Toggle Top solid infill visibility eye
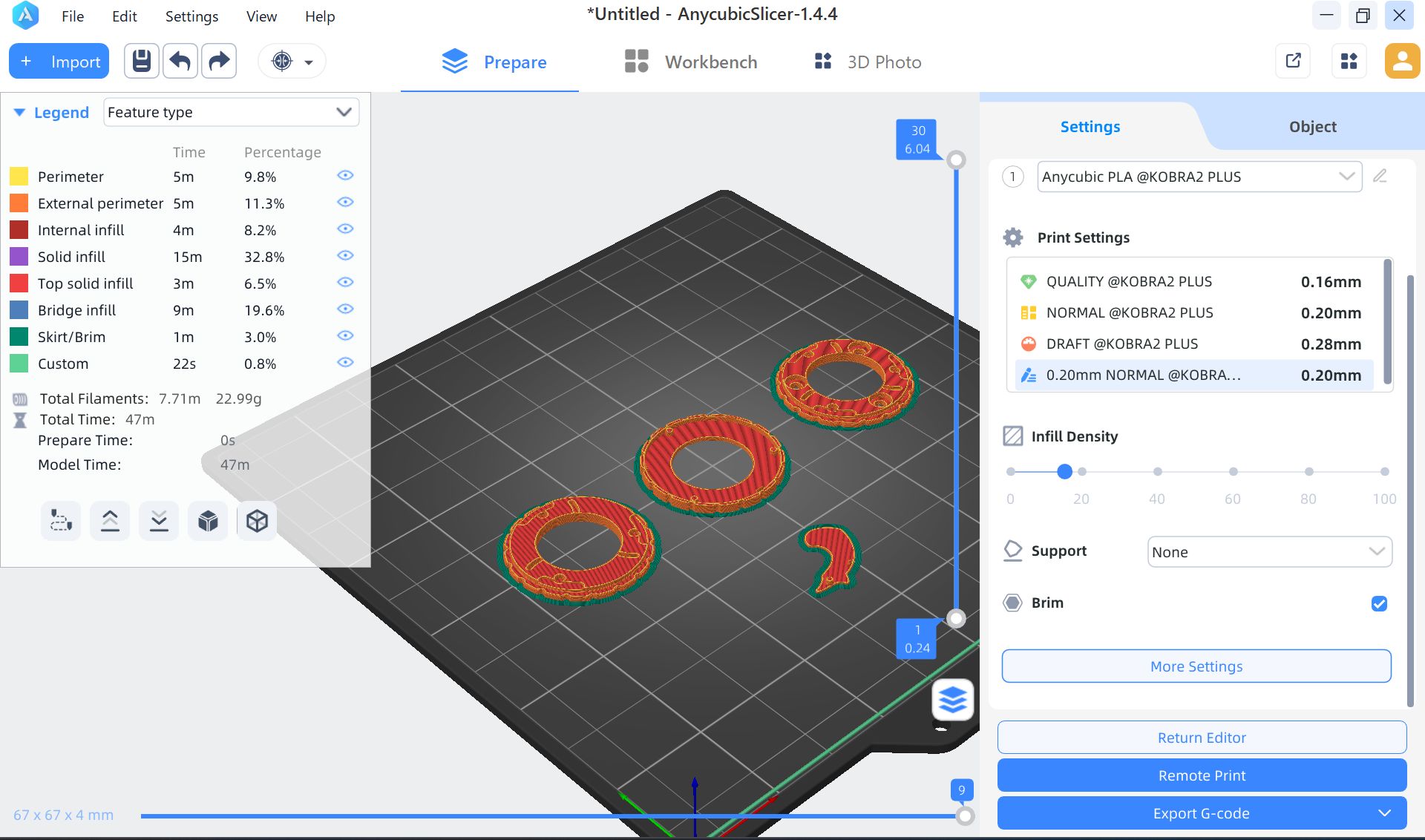This screenshot has width=1425, height=840. click(345, 283)
